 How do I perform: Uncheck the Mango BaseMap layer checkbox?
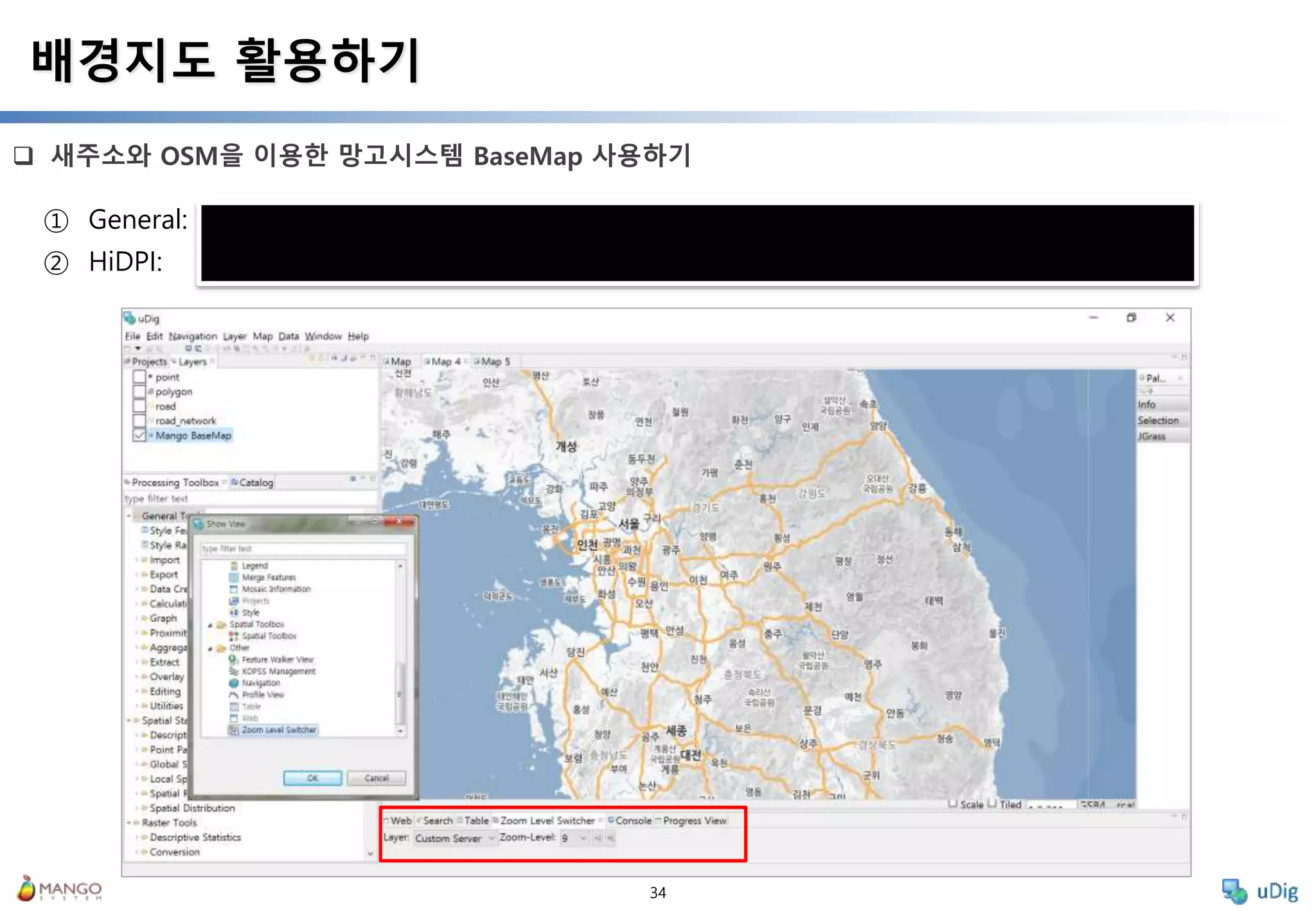coord(139,436)
